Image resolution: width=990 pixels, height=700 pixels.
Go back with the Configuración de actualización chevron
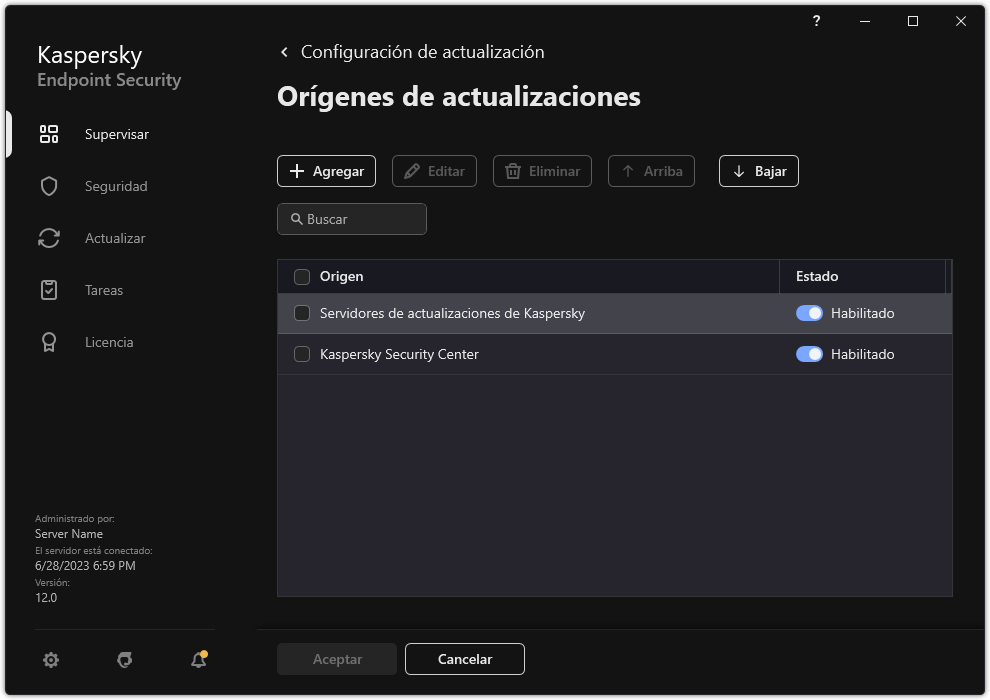pyautogui.click(x=283, y=51)
